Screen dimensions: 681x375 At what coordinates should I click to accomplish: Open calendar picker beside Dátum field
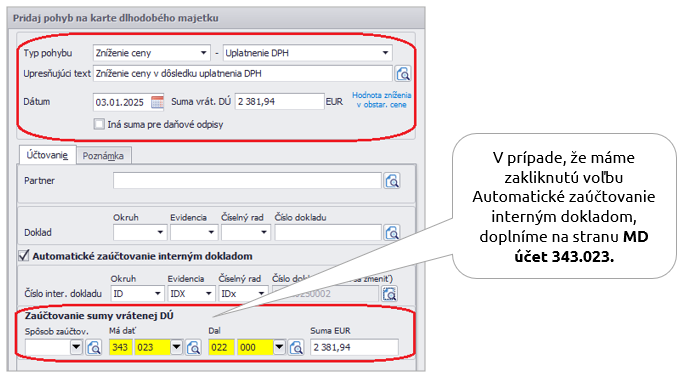click(157, 102)
